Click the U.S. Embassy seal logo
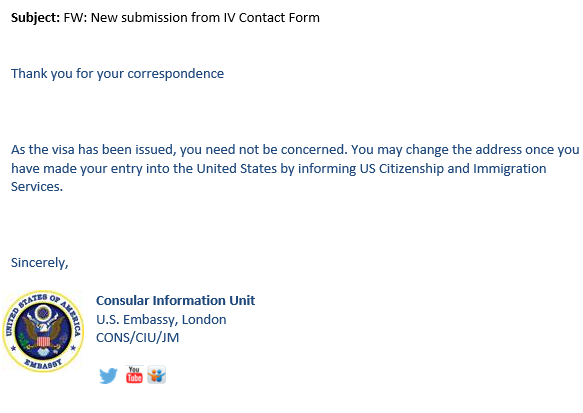Screen dimensions: 583x413 point(43,331)
